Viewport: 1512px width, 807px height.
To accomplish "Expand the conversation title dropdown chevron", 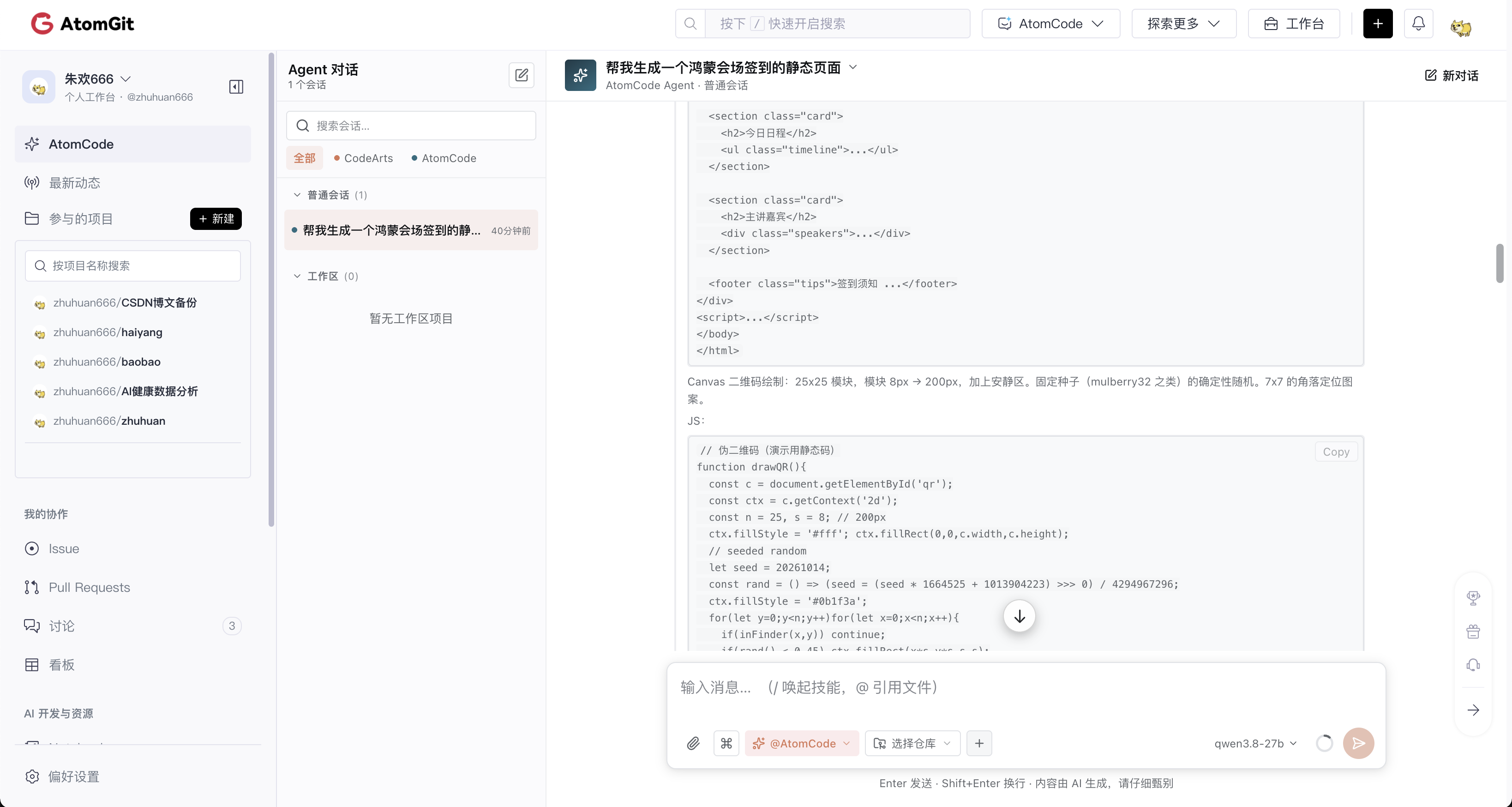I will coord(853,67).
